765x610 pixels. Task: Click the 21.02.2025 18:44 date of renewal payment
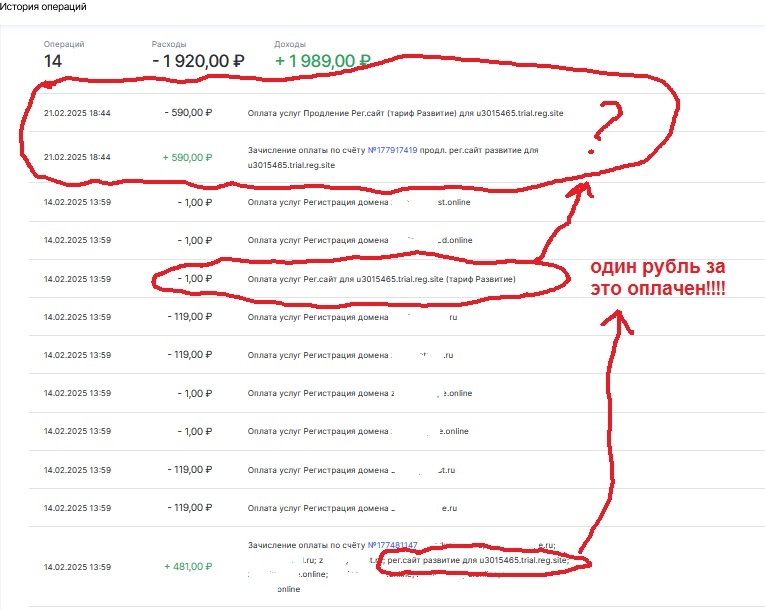77,113
